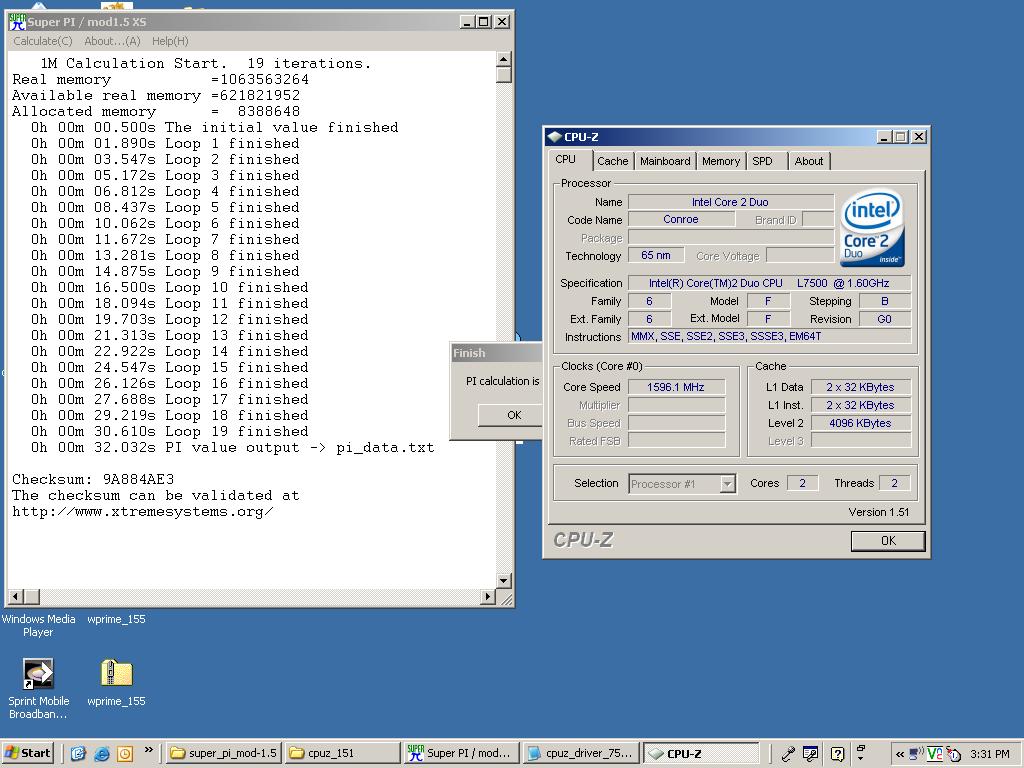Click the Checksum: 9A884AE3 line
Screen dimensions: 1024x768
pos(93,479)
